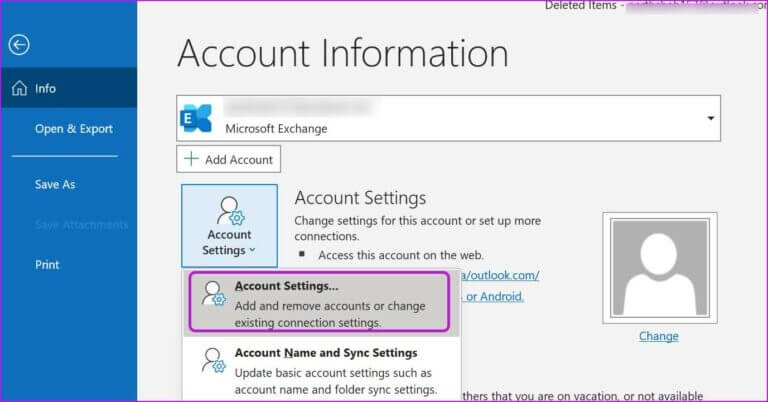Click the Microsoft Exchange logo icon
The image size is (768, 402).
click(x=196, y=118)
